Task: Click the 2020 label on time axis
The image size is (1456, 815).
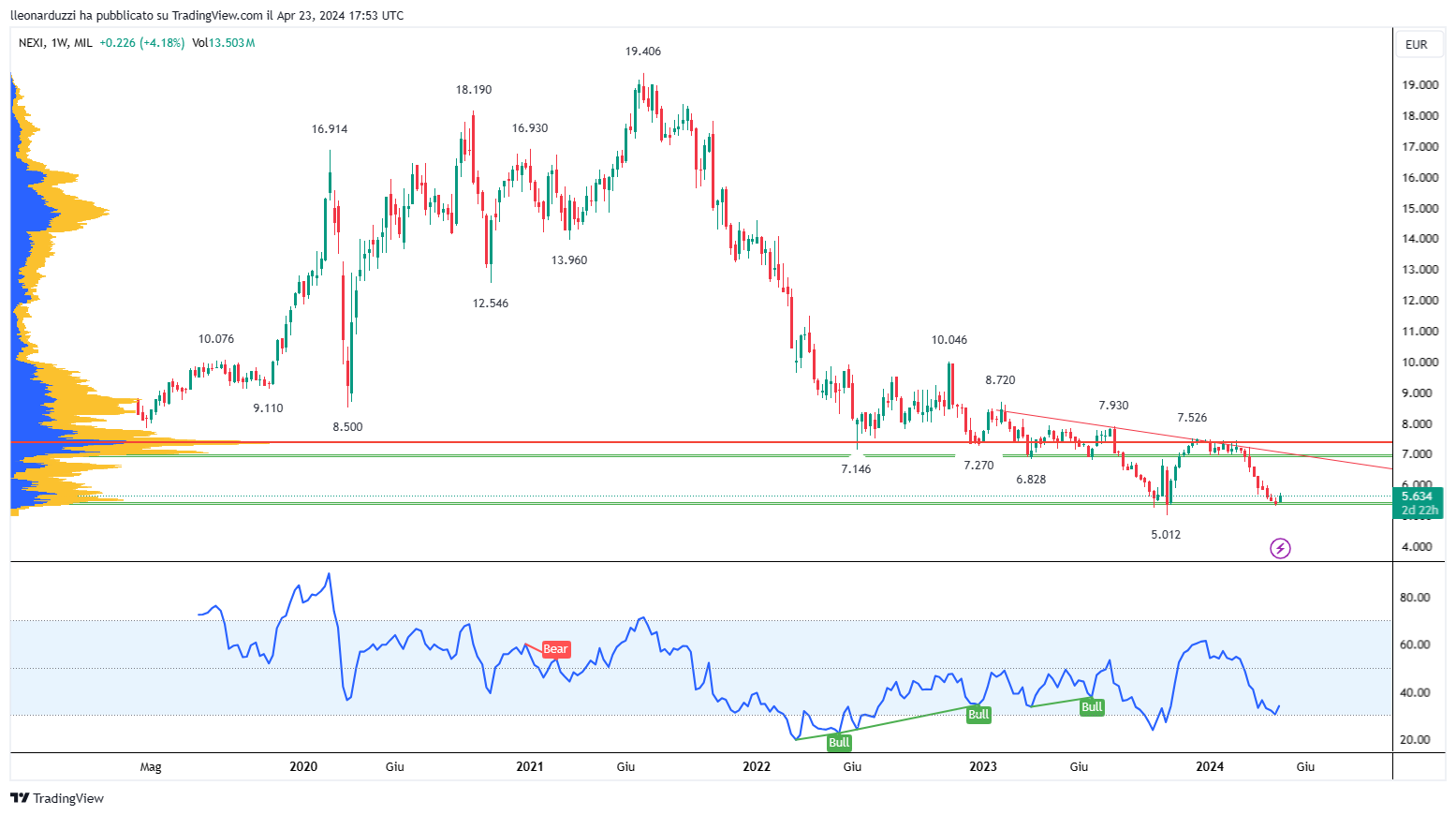Action: 303,766
